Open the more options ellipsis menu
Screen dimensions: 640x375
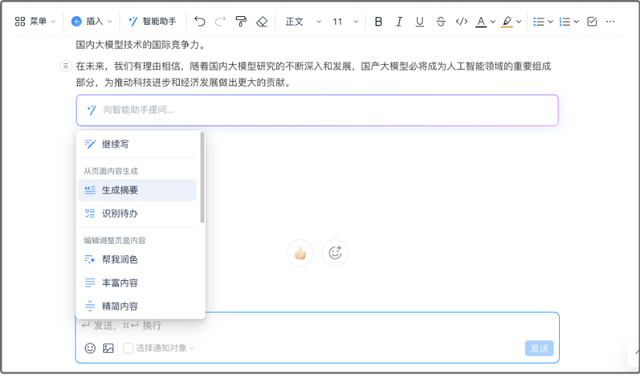pyautogui.click(x=610, y=21)
